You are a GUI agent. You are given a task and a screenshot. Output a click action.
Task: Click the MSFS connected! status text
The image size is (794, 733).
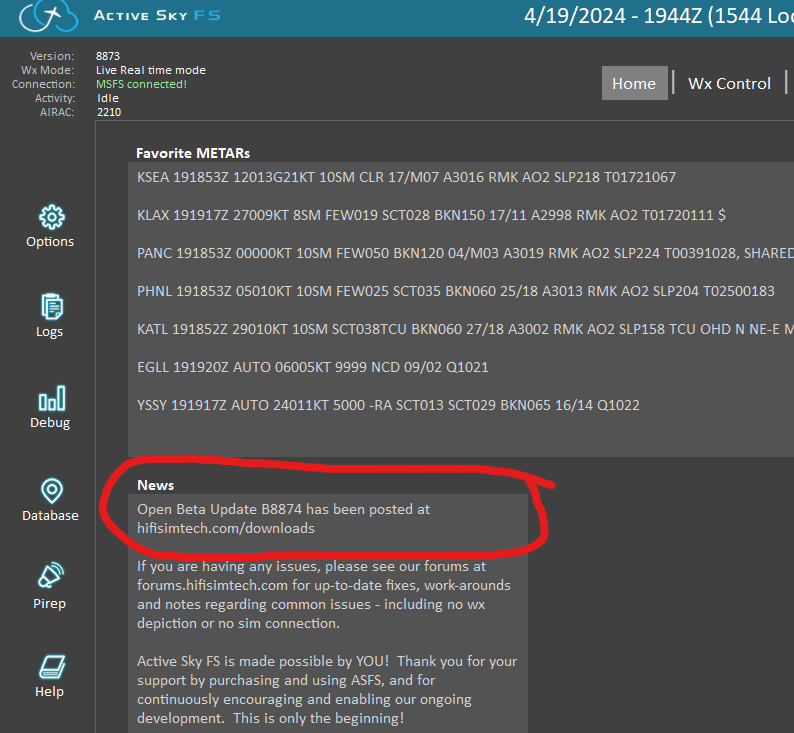141,84
